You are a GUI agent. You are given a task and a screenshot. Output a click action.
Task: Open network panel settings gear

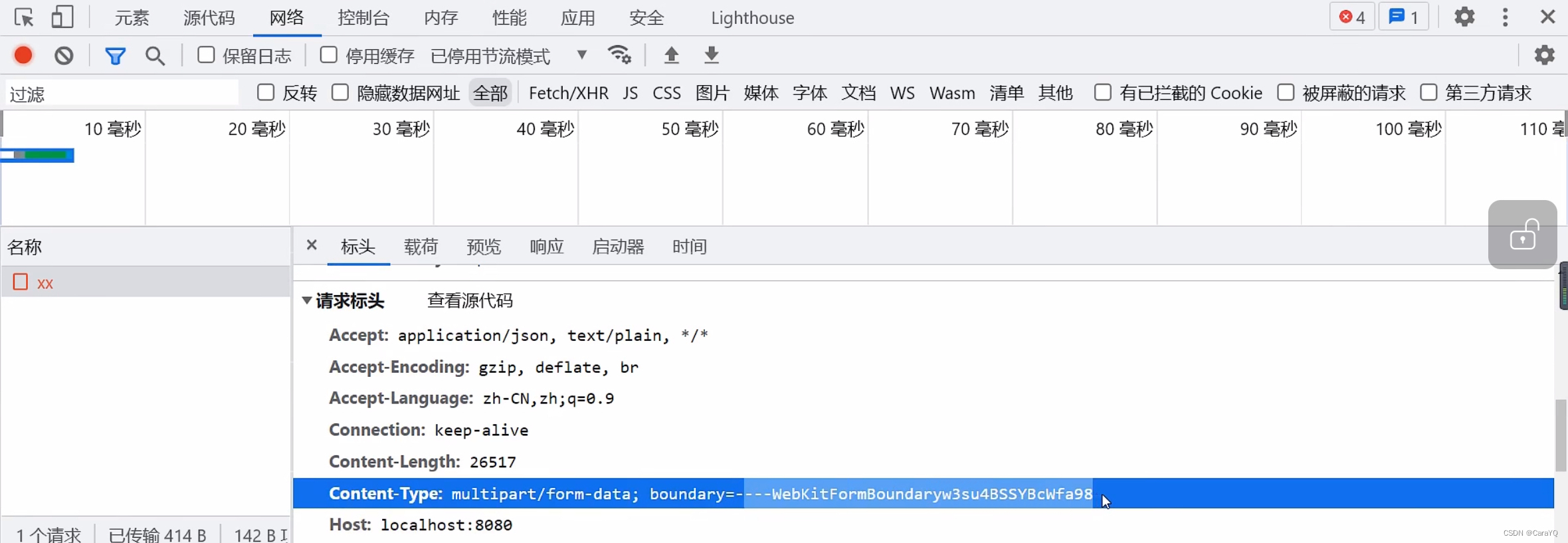pyautogui.click(x=1544, y=55)
